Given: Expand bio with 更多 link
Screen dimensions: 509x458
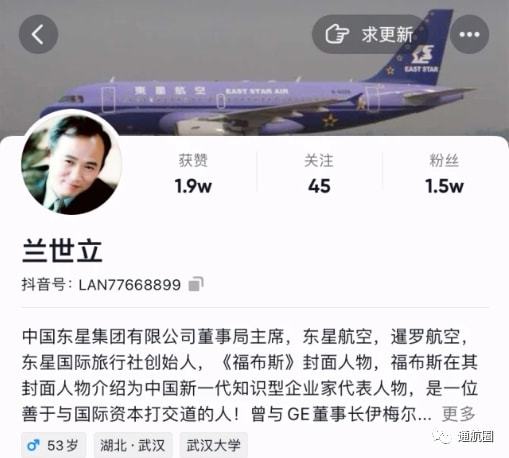Looking at the screenshot, I should click(x=458, y=414).
